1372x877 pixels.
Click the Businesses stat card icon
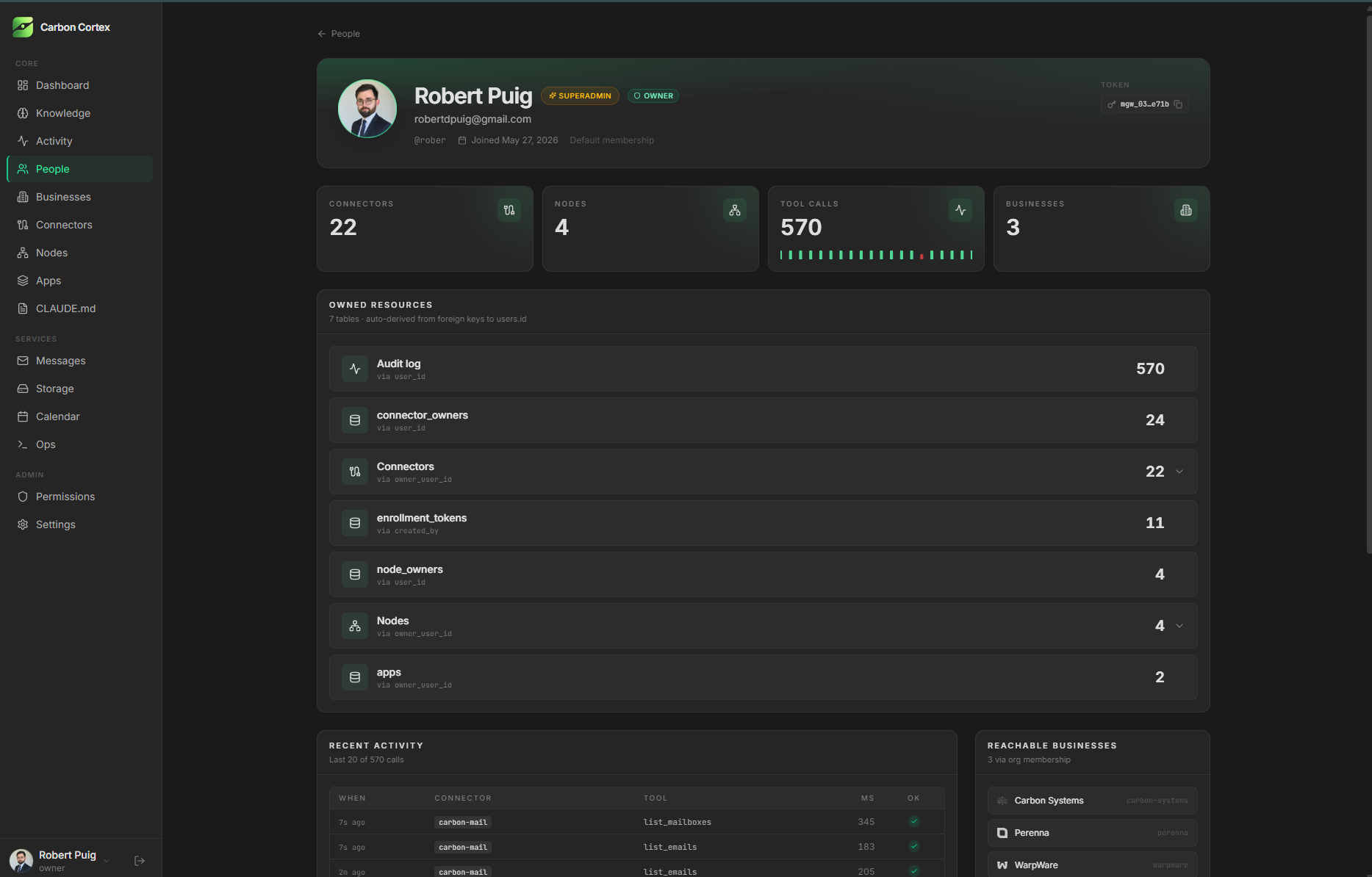point(1186,210)
